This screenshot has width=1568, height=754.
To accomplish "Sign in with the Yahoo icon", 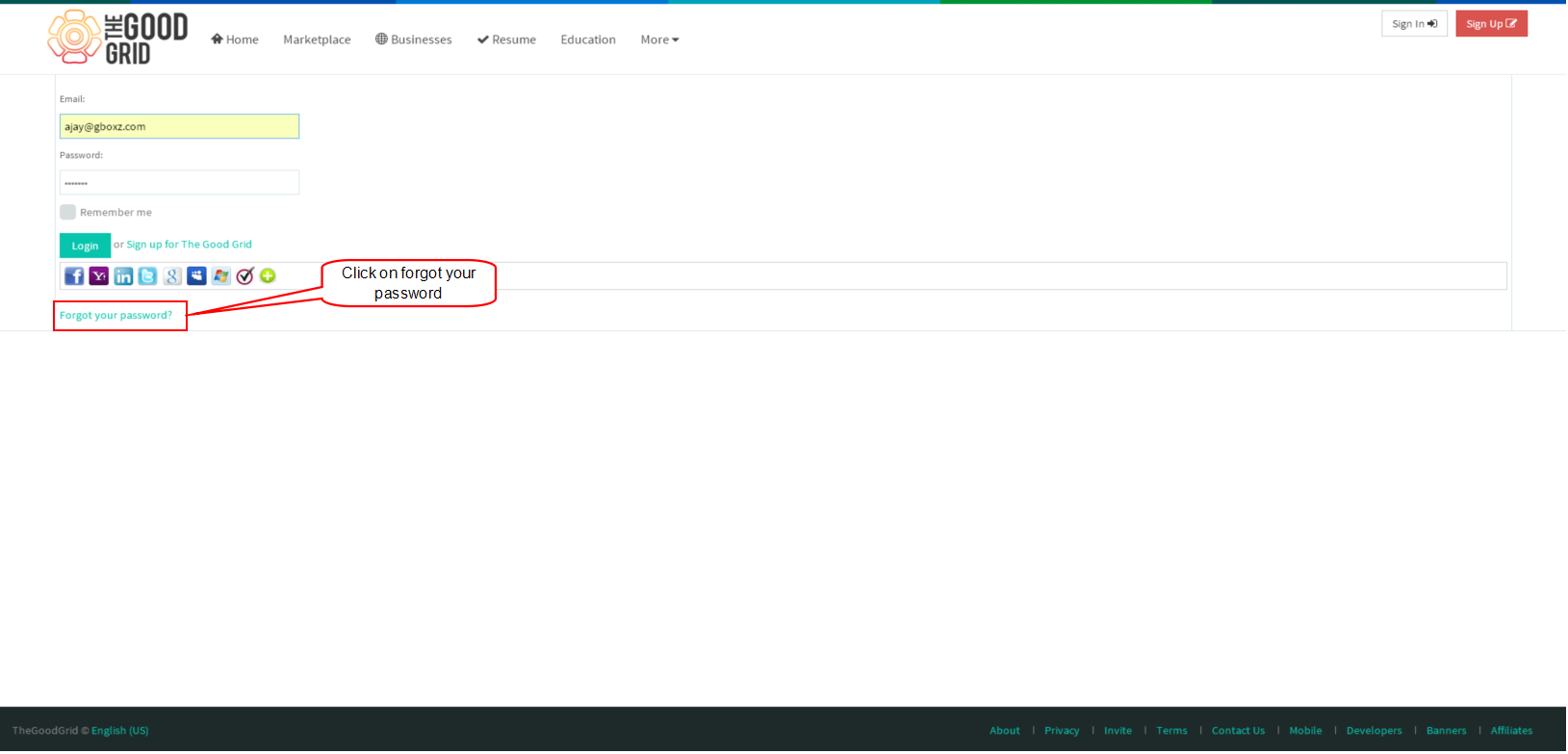I will tap(99, 276).
